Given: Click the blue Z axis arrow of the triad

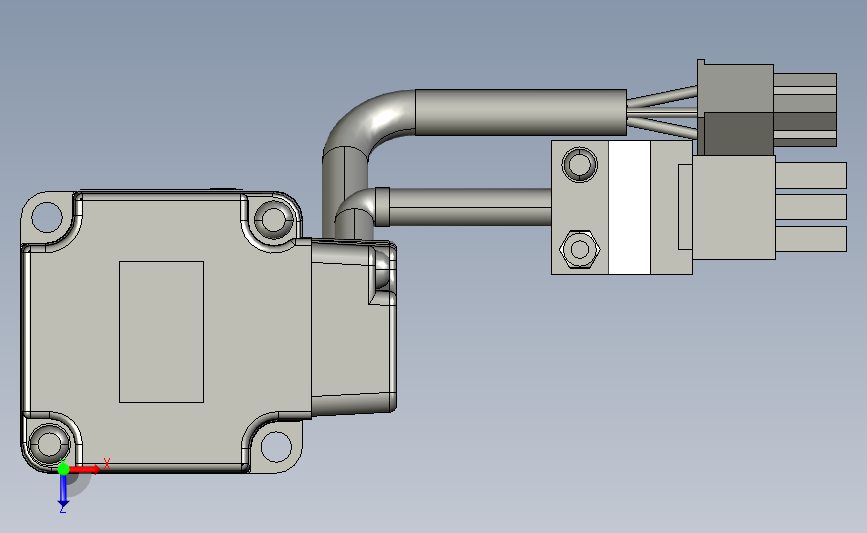Looking at the screenshot, I should [63, 490].
